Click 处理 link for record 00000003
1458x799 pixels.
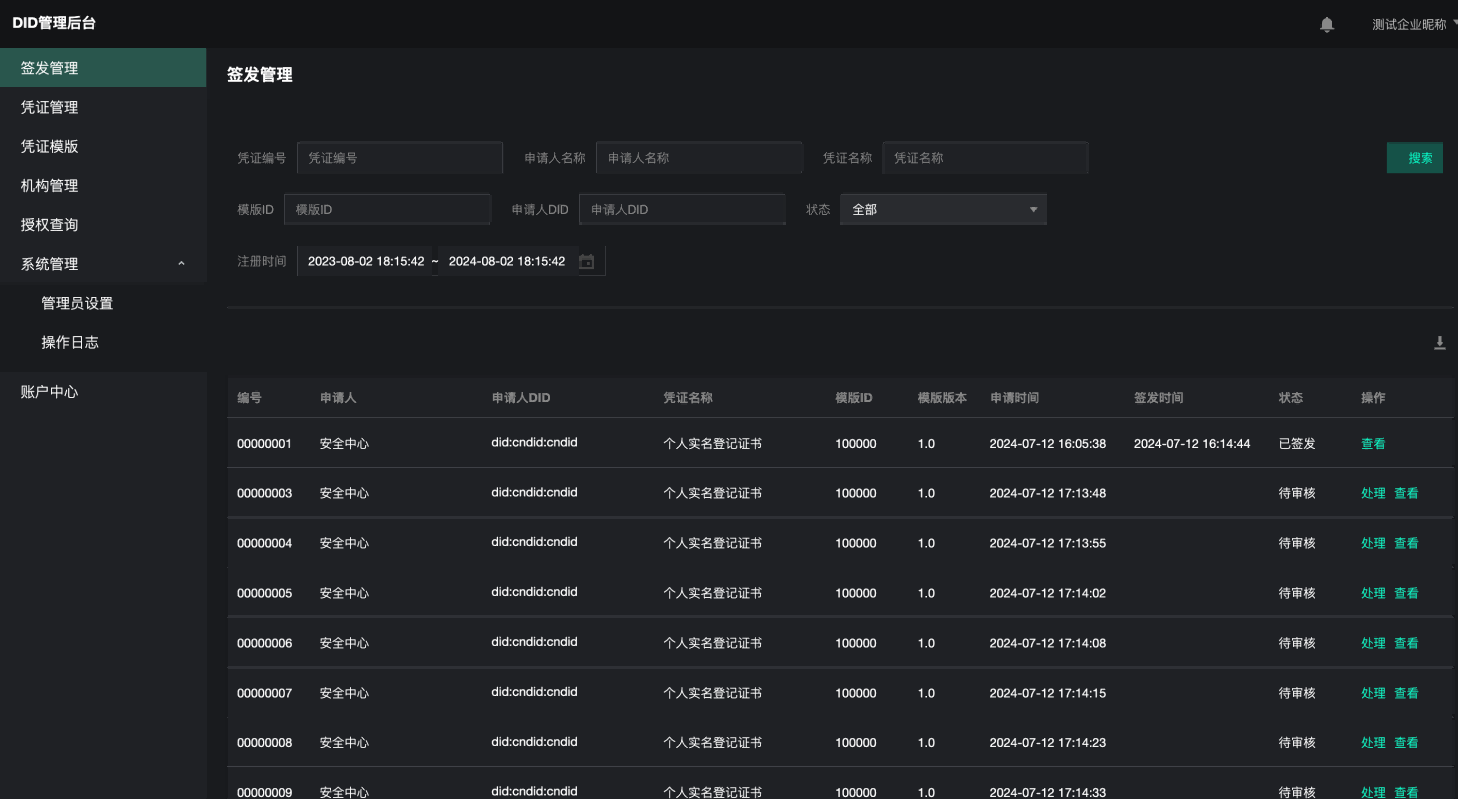point(1373,493)
